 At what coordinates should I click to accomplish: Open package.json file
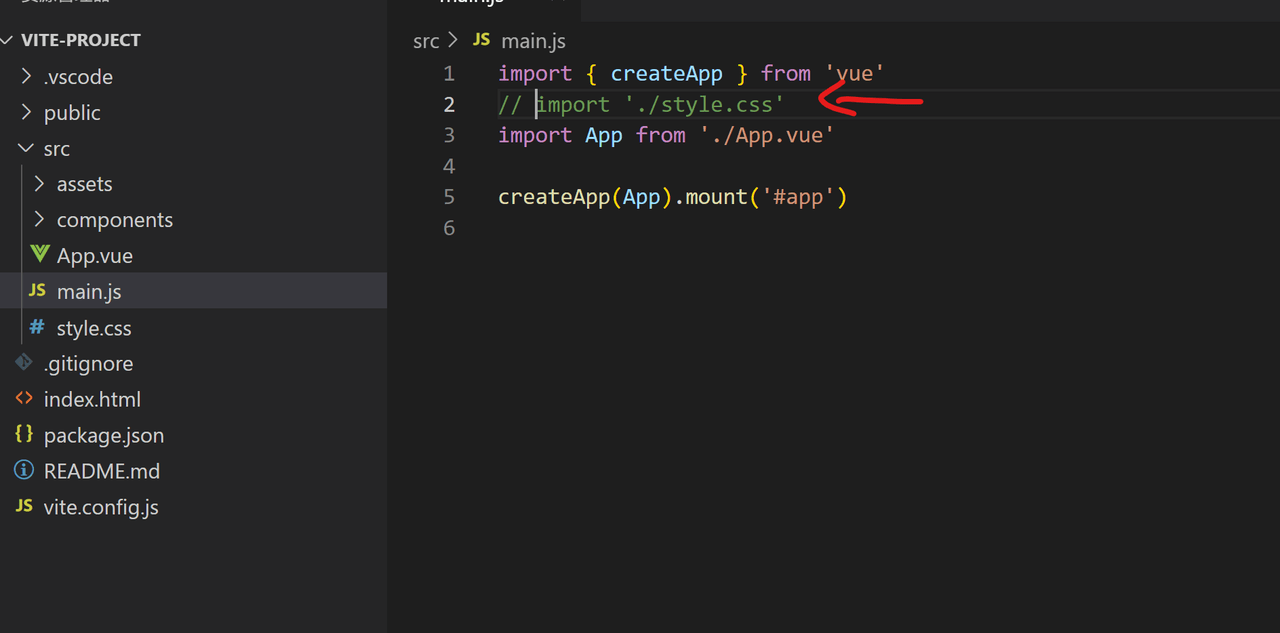click(104, 436)
